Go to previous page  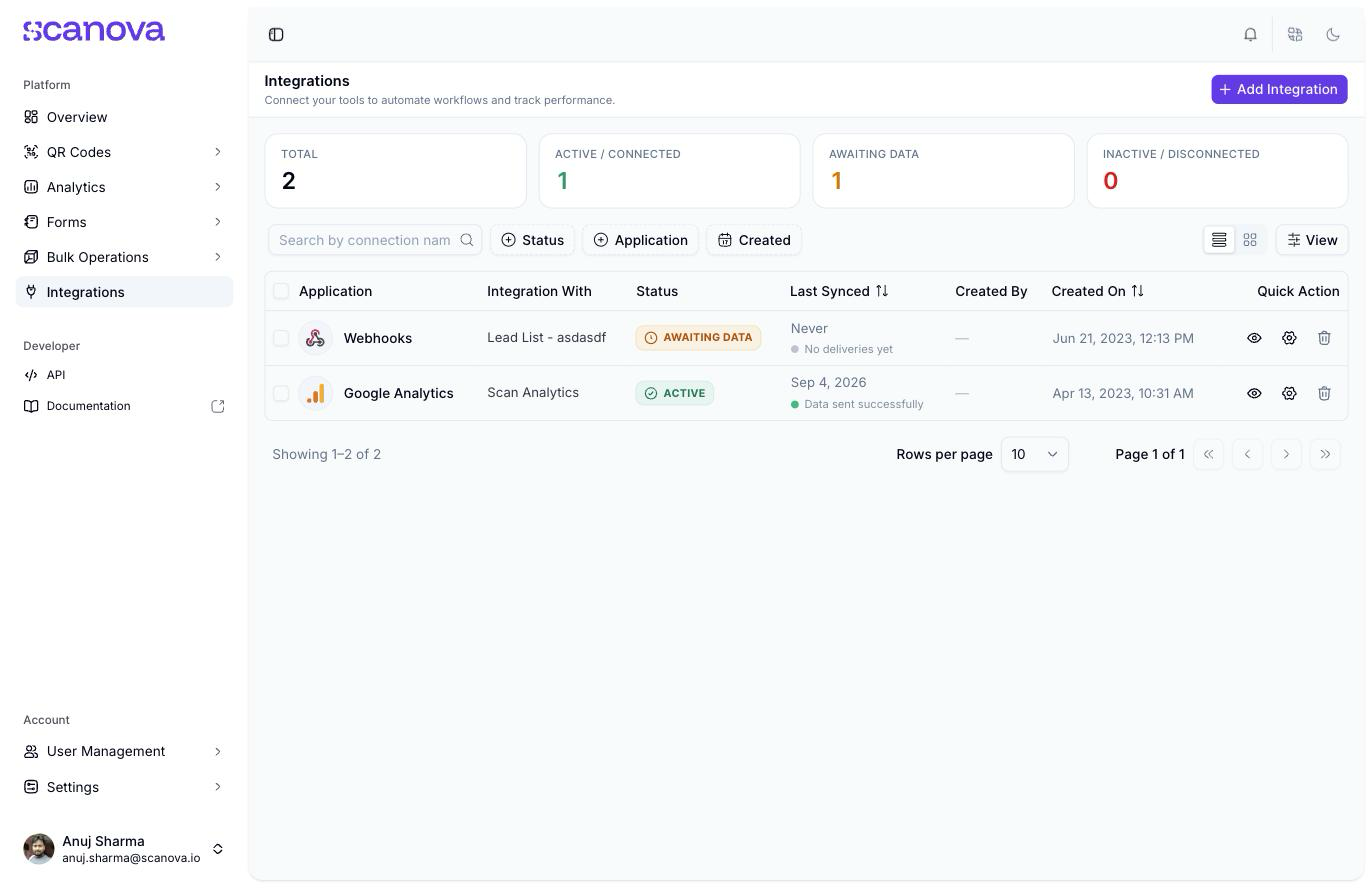pyautogui.click(x=1247, y=454)
